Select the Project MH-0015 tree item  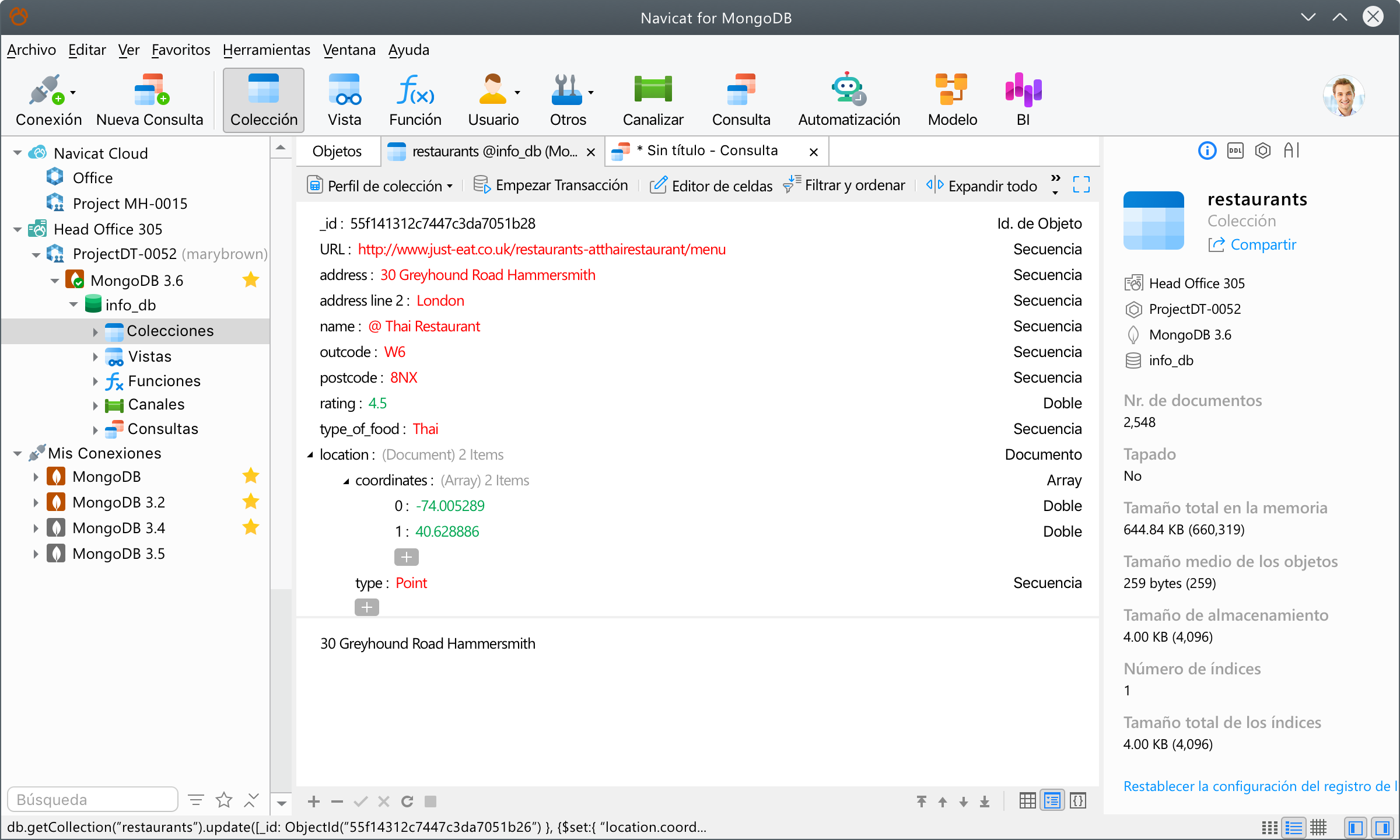129,203
